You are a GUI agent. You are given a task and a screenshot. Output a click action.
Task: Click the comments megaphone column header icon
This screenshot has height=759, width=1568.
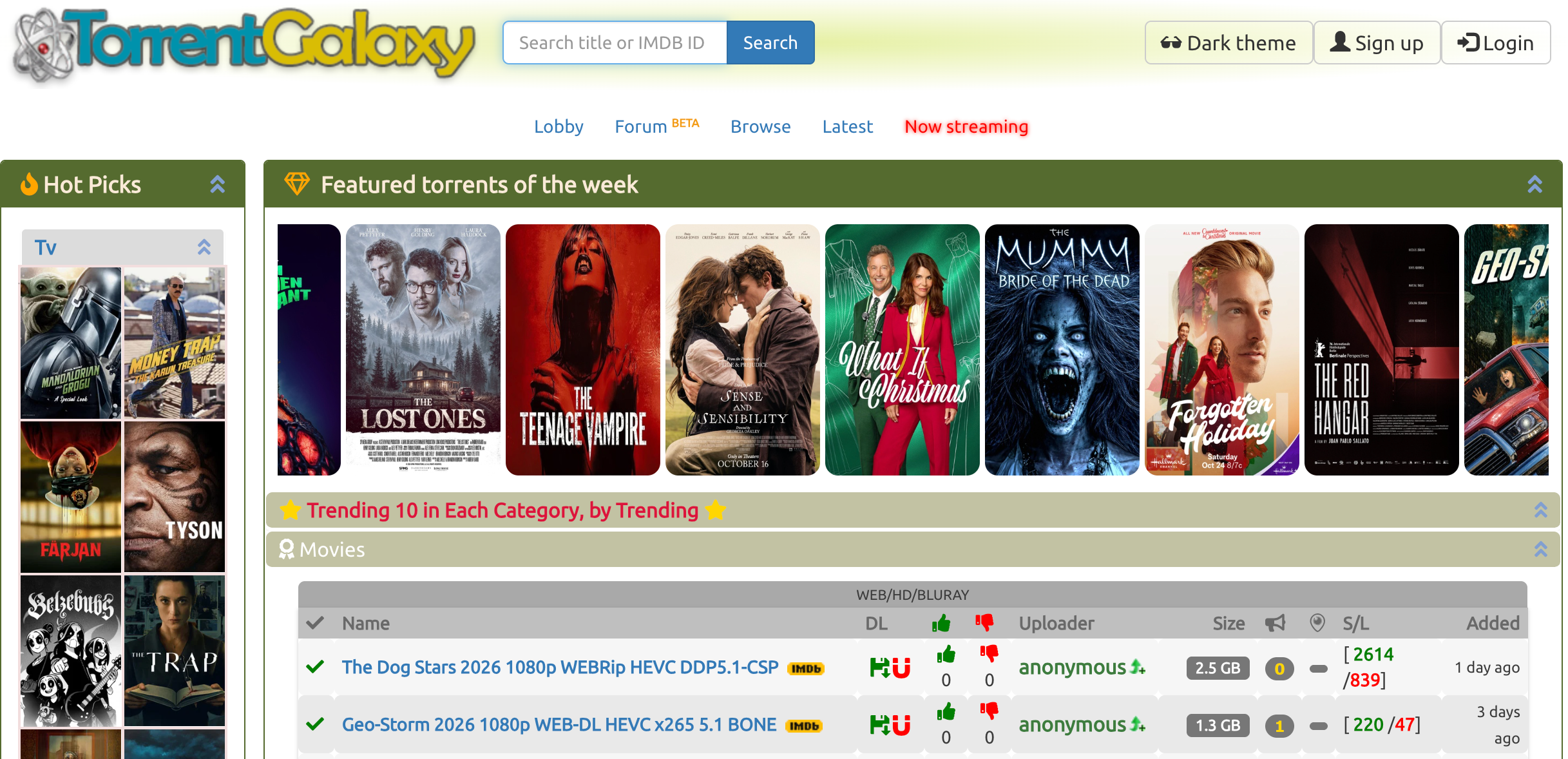coord(1275,623)
